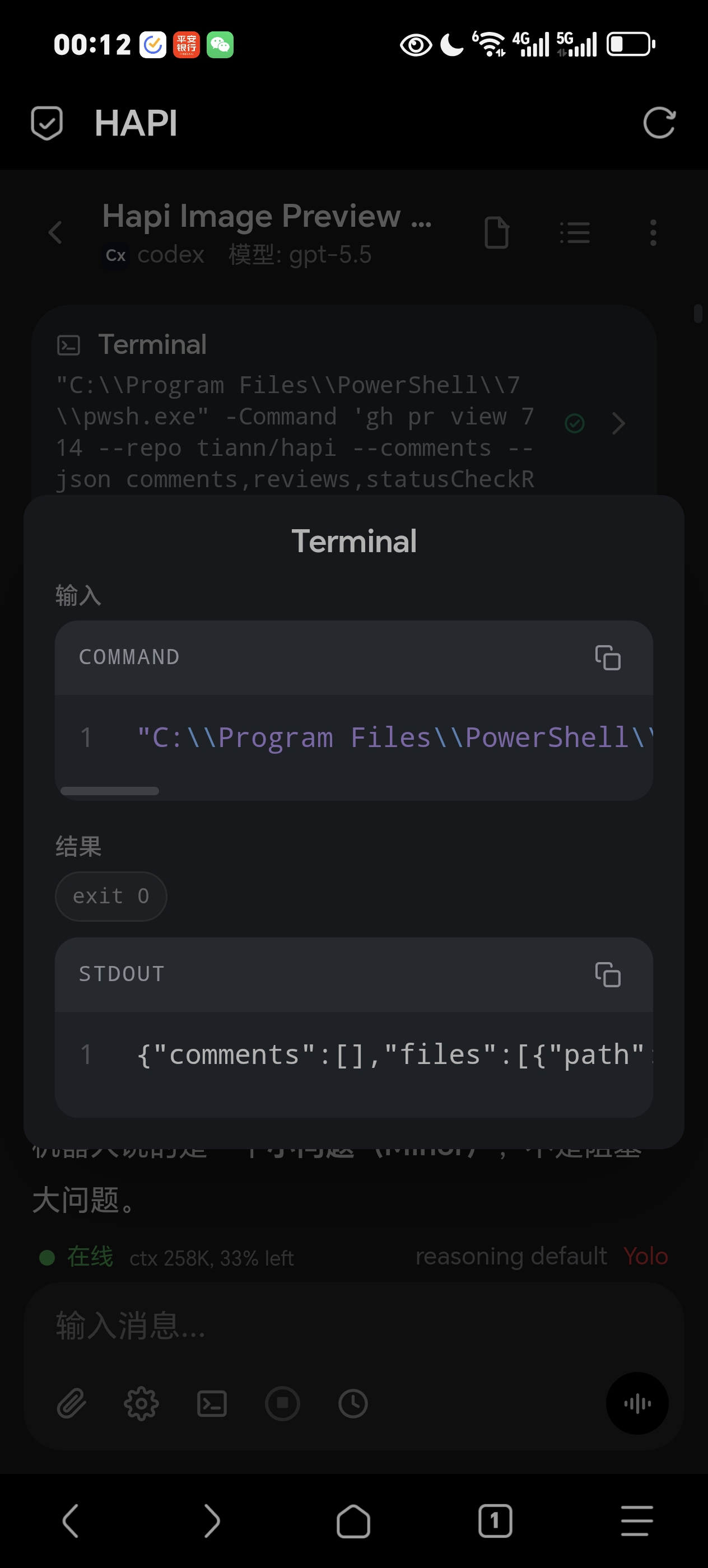708x1568 pixels.
Task: Click the horizontal scrollbar under the command
Action: [x=110, y=791]
